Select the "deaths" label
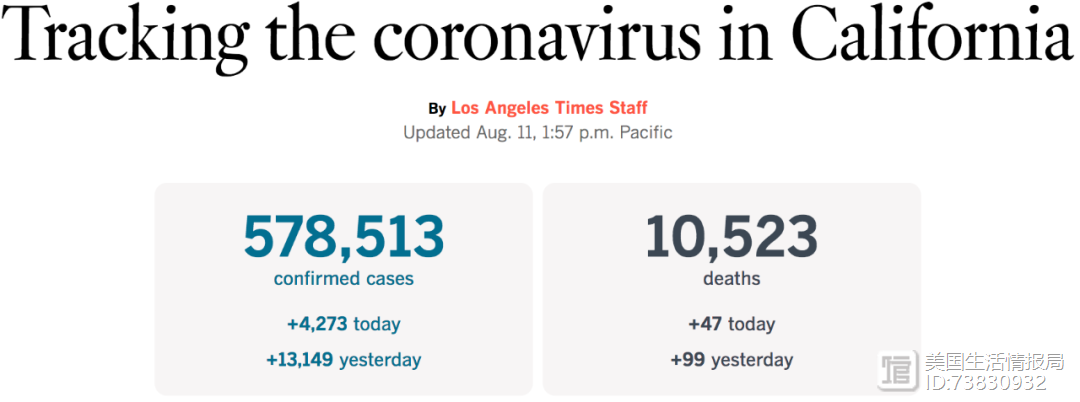This screenshot has width=1080, height=402. click(x=731, y=279)
